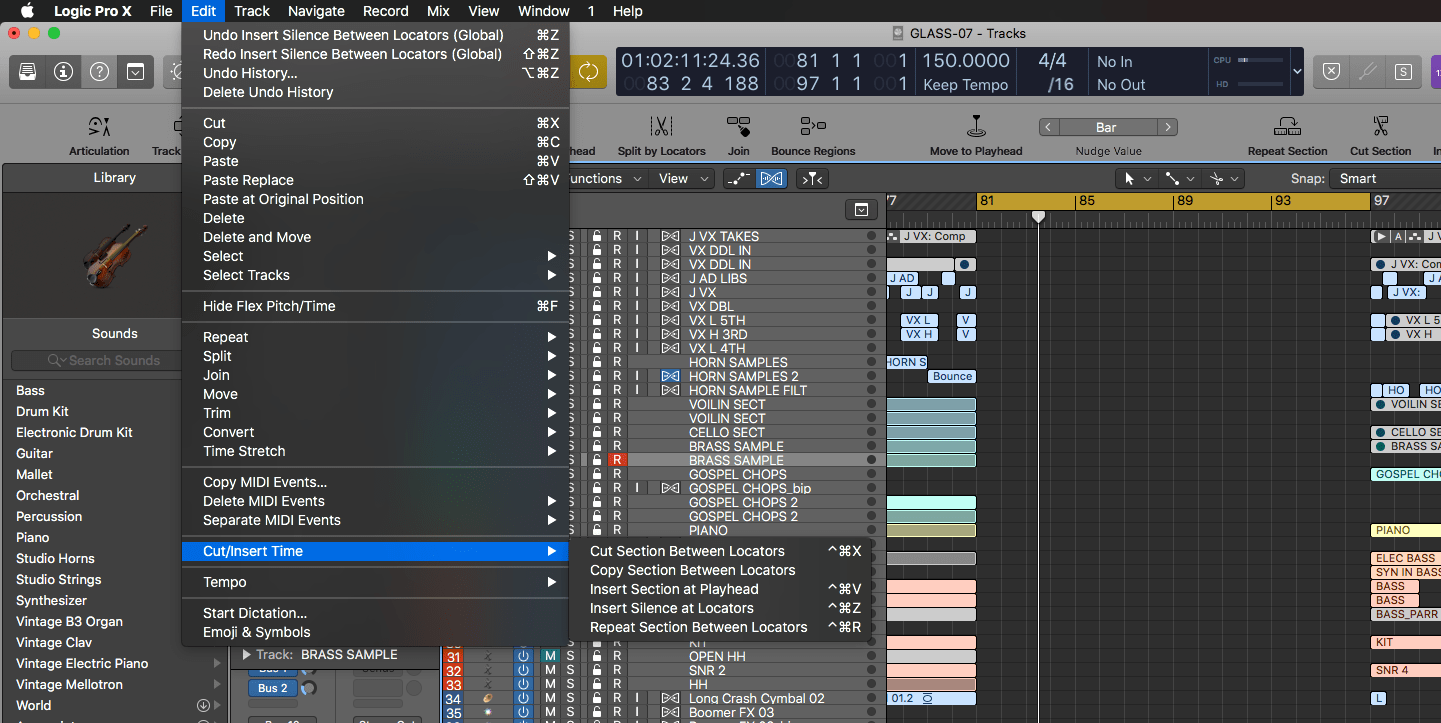
Task: Disable record arm on BRASS SAMPLE track
Action: (x=617, y=459)
